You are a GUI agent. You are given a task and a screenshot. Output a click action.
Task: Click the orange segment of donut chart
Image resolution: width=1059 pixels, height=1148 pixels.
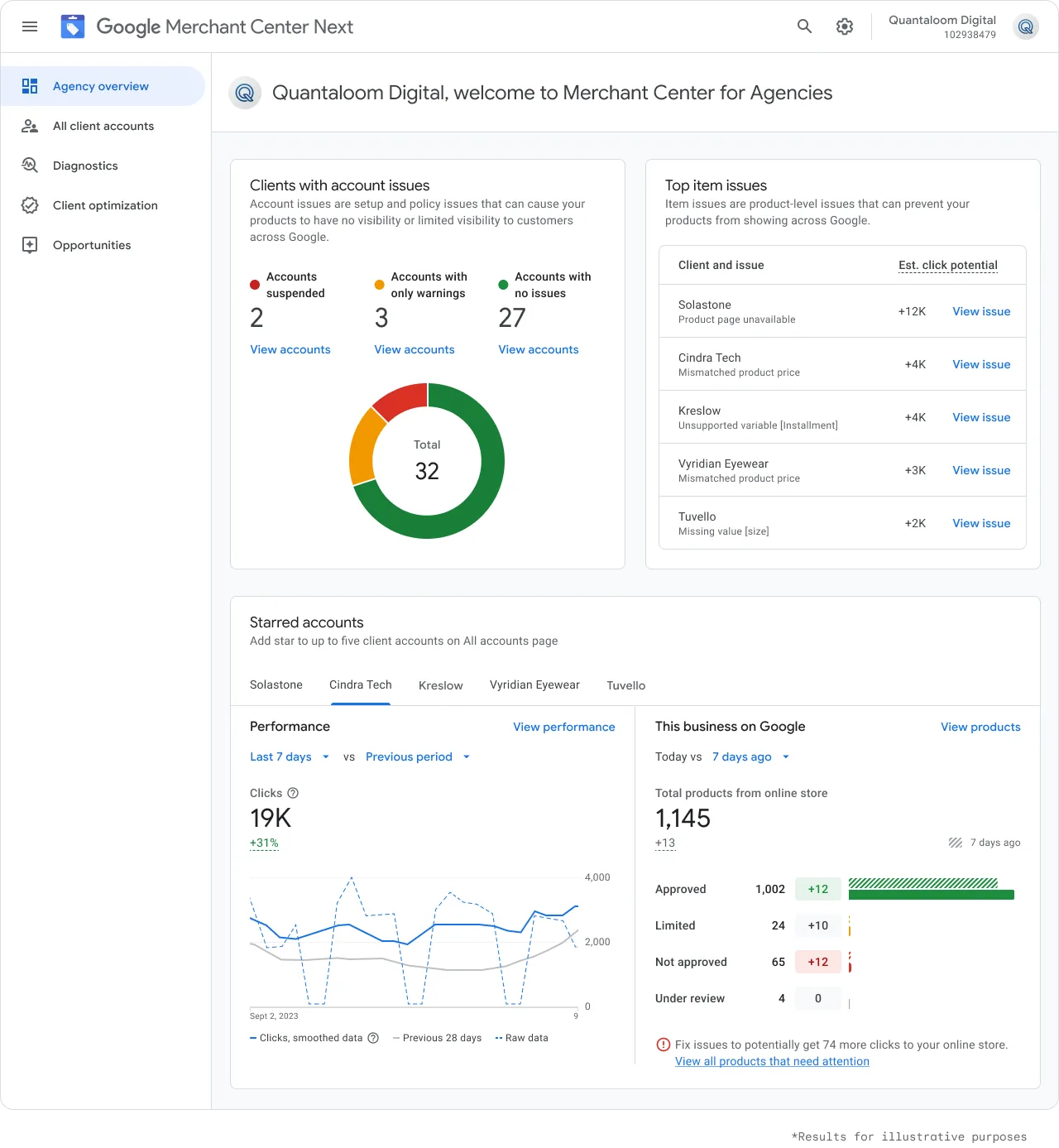[x=364, y=447]
